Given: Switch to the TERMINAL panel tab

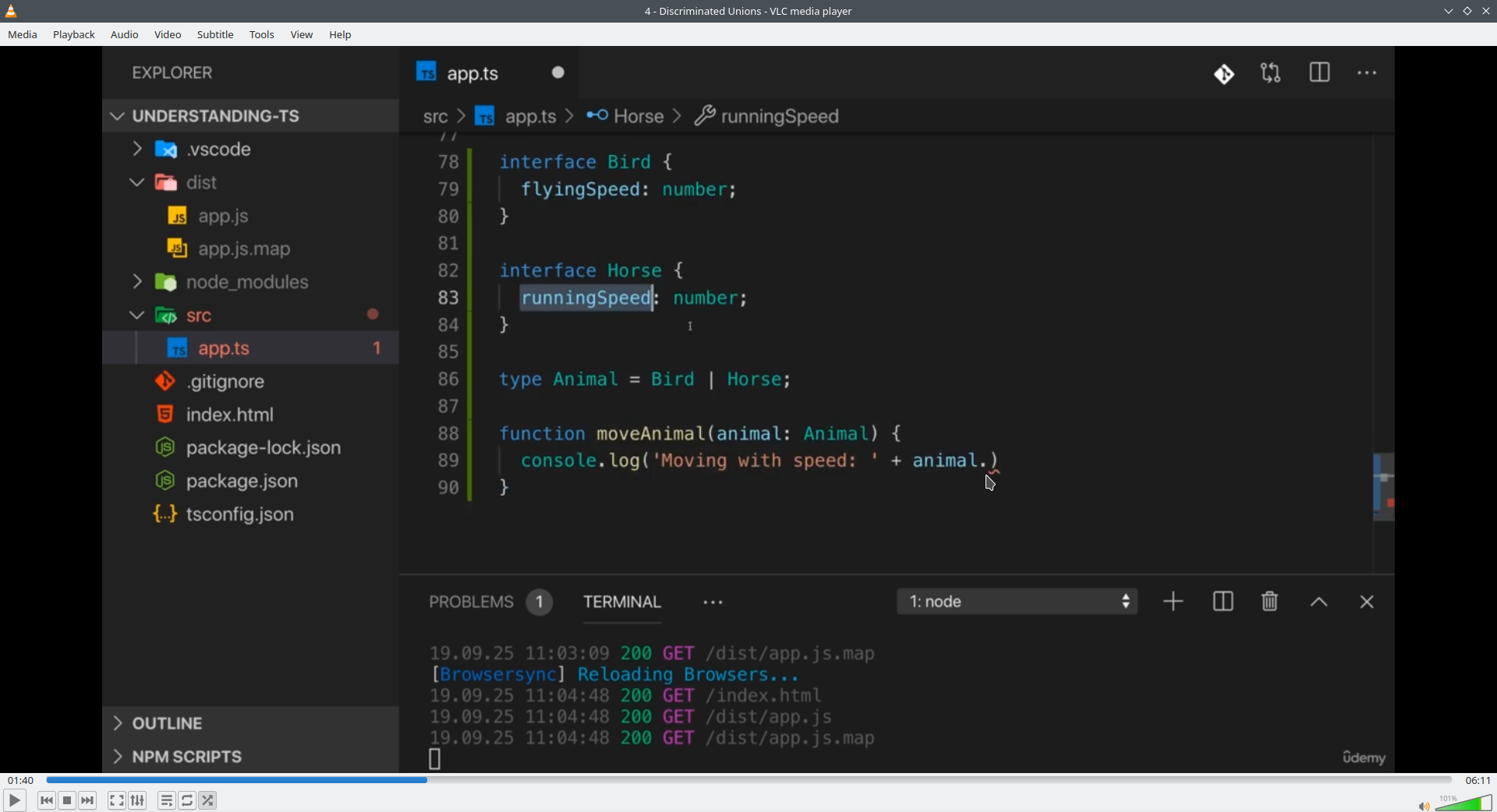Looking at the screenshot, I should click(x=622, y=602).
